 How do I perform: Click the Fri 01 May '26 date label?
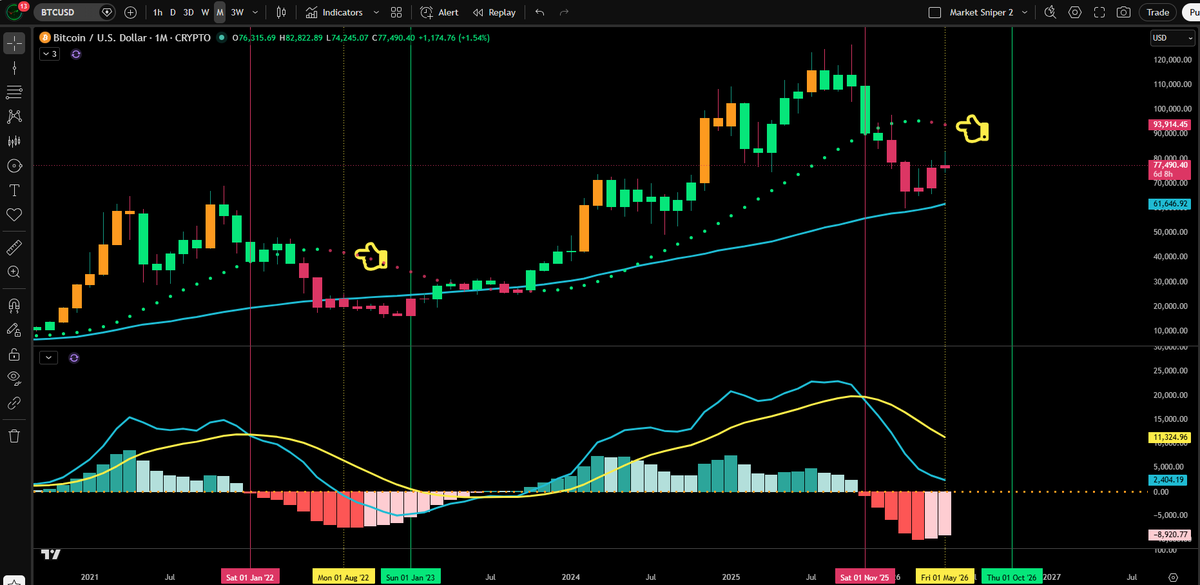pyautogui.click(x=946, y=577)
